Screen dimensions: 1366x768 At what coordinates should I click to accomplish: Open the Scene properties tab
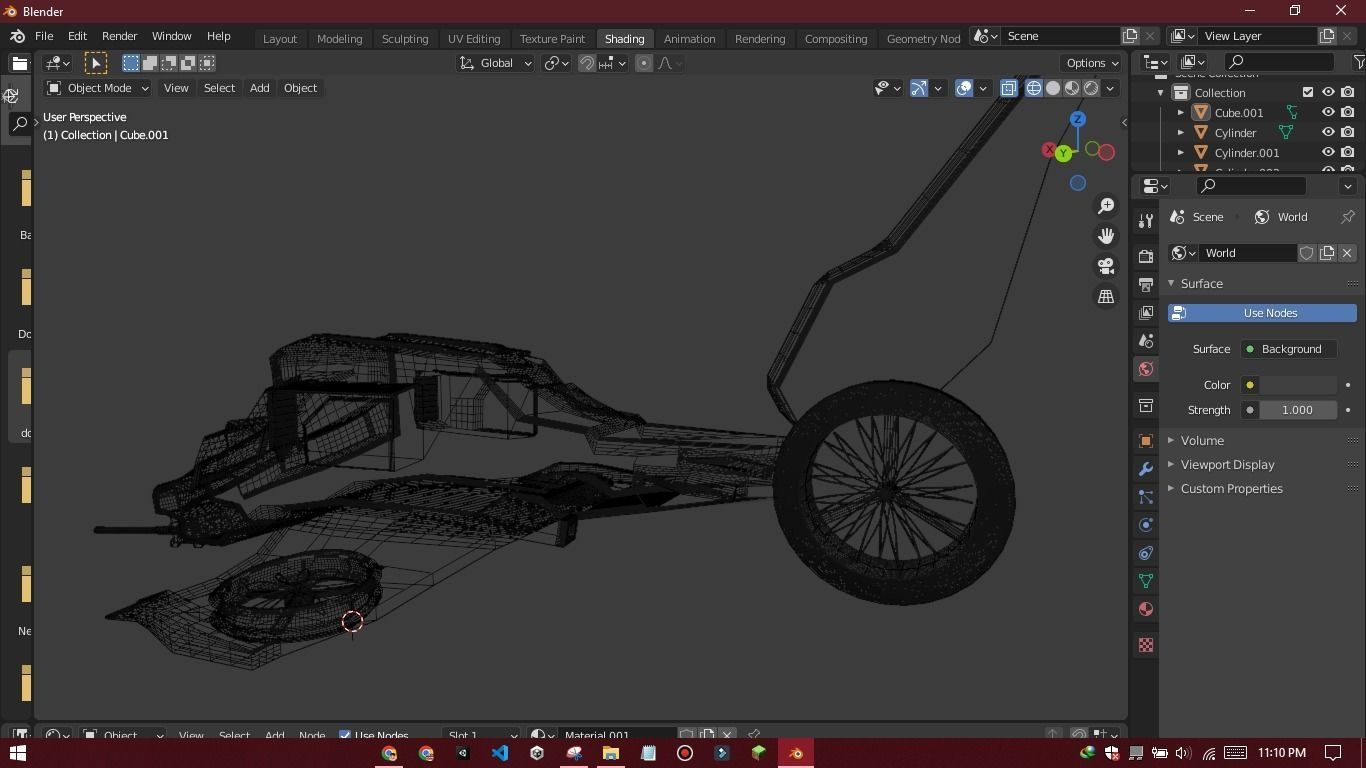1146,341
